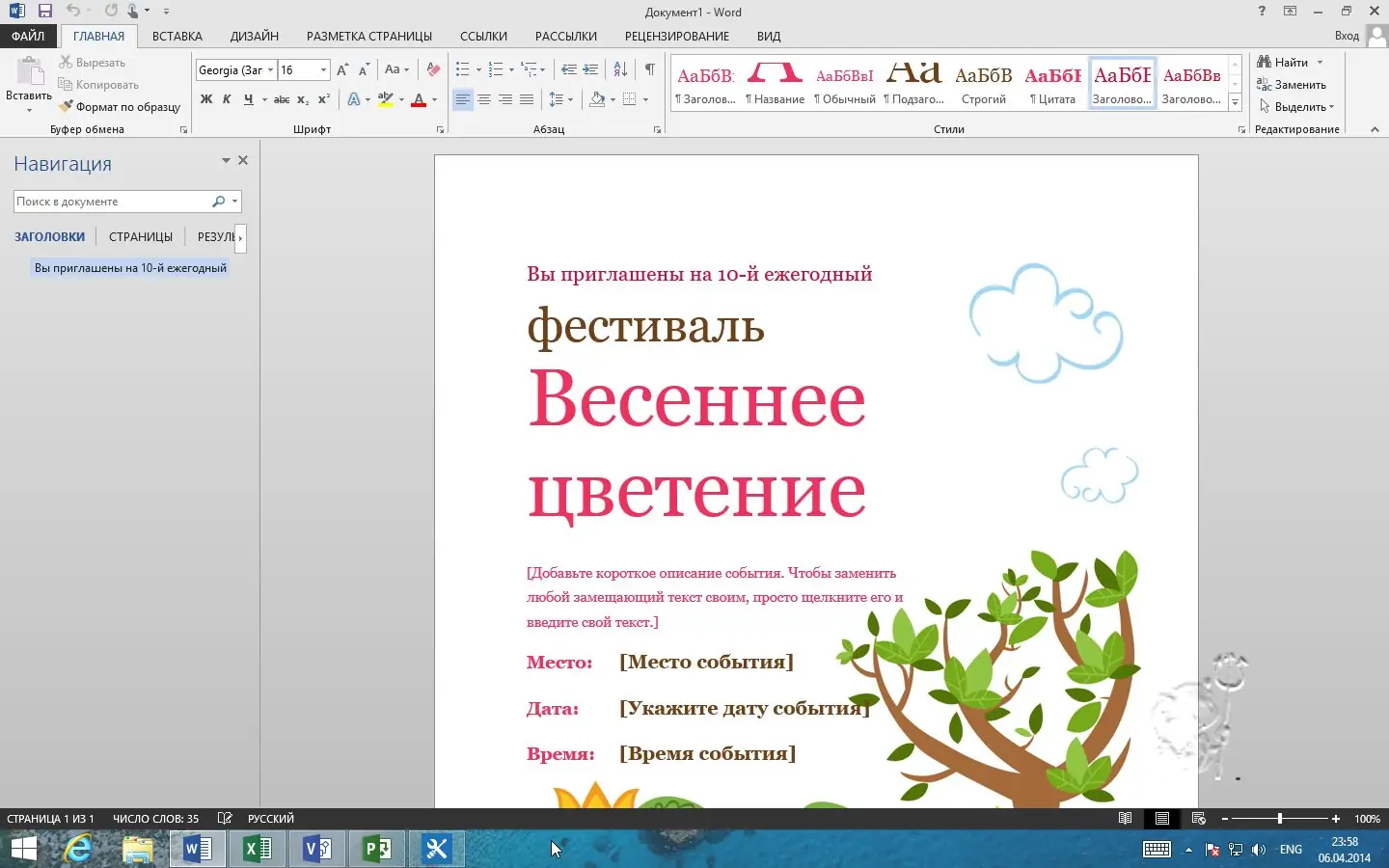Apply superscript formatting
The height and width of the screenshot is (868, 1389).
[322, 99]
